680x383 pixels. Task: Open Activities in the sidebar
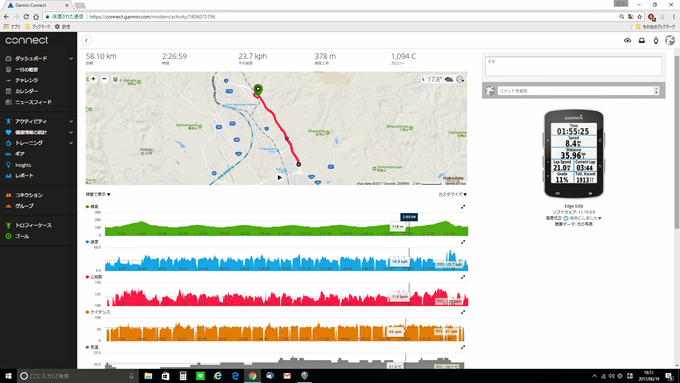[30, 121]
